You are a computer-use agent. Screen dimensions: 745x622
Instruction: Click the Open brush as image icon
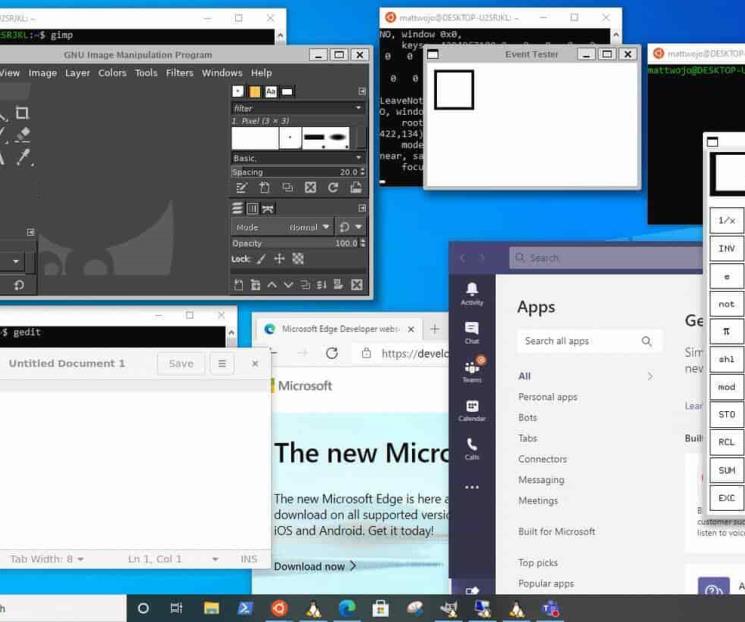tap(356, 188)
